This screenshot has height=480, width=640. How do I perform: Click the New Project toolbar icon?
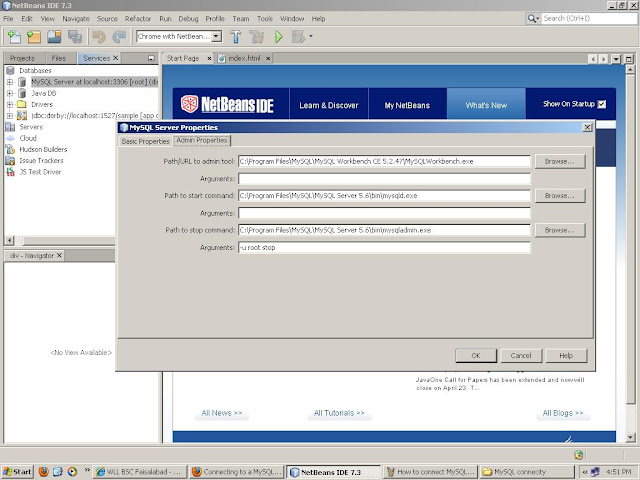click(x=34, y=37)
